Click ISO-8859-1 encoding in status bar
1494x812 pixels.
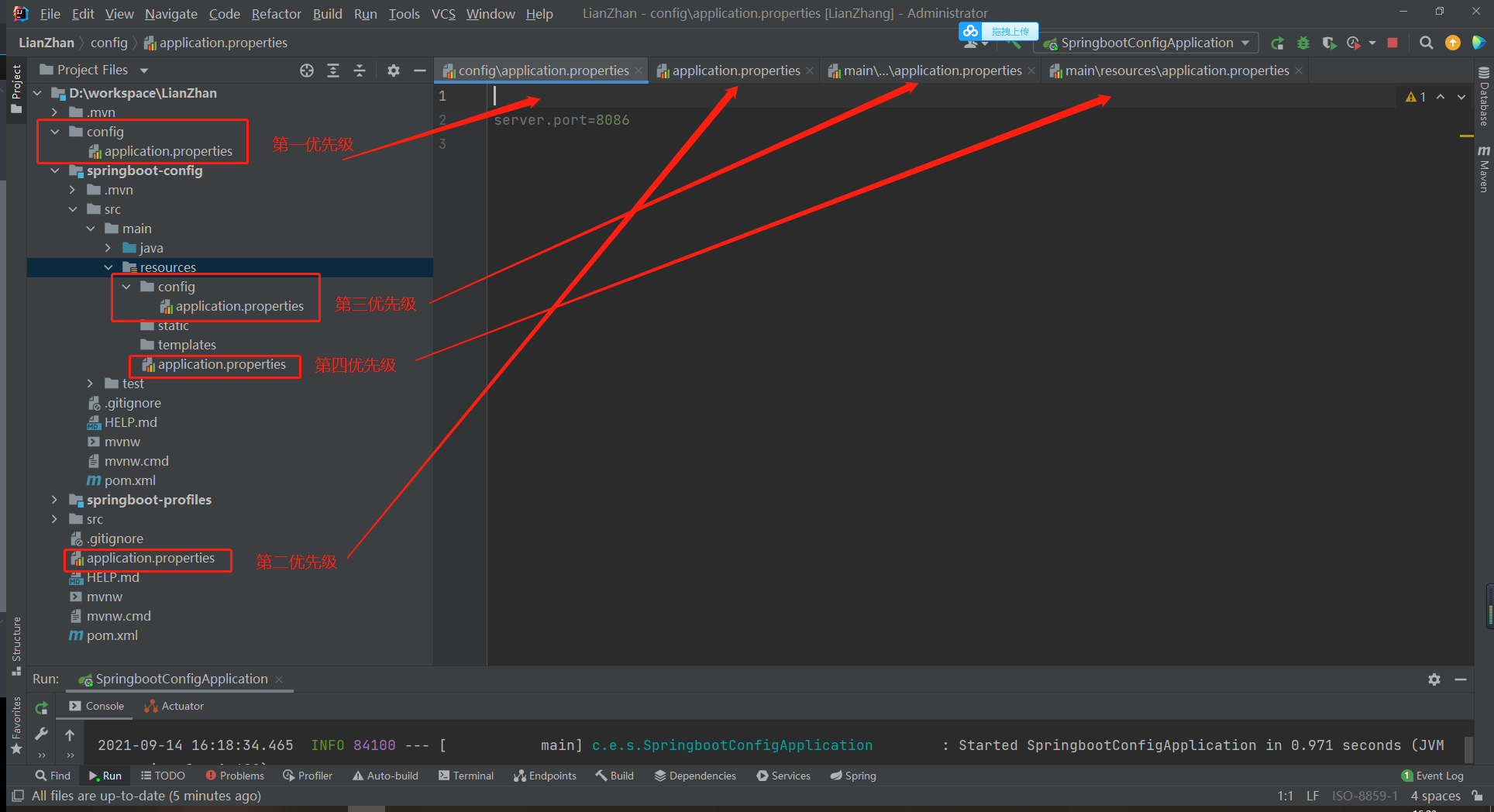coord(1365,796)
